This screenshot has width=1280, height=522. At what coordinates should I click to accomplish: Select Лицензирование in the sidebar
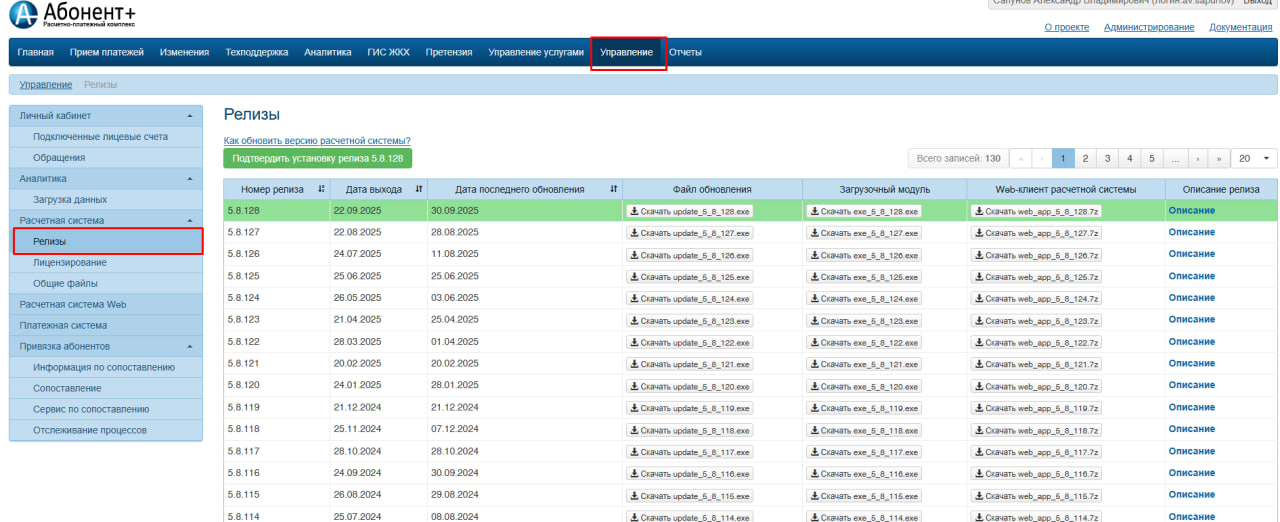pos(70,263)
